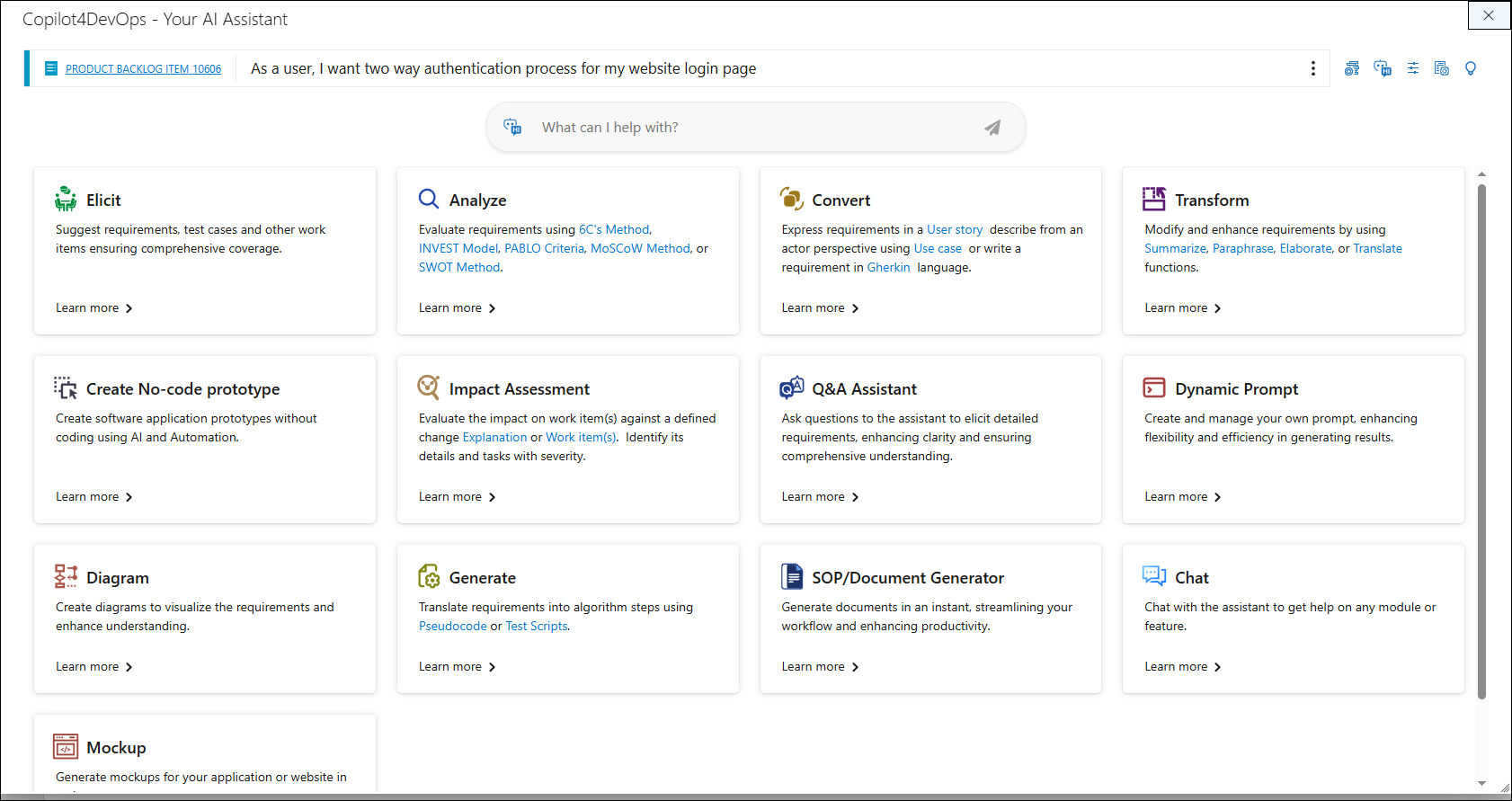Click the Generate module icon

(429, 576)
